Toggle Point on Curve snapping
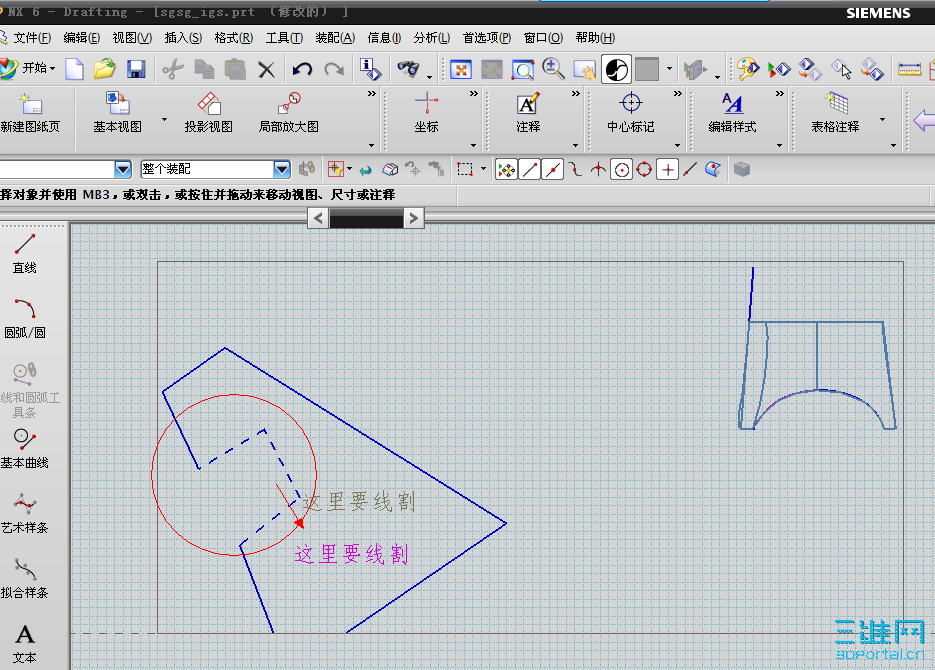The image size is (935, 670). point(690,170)
